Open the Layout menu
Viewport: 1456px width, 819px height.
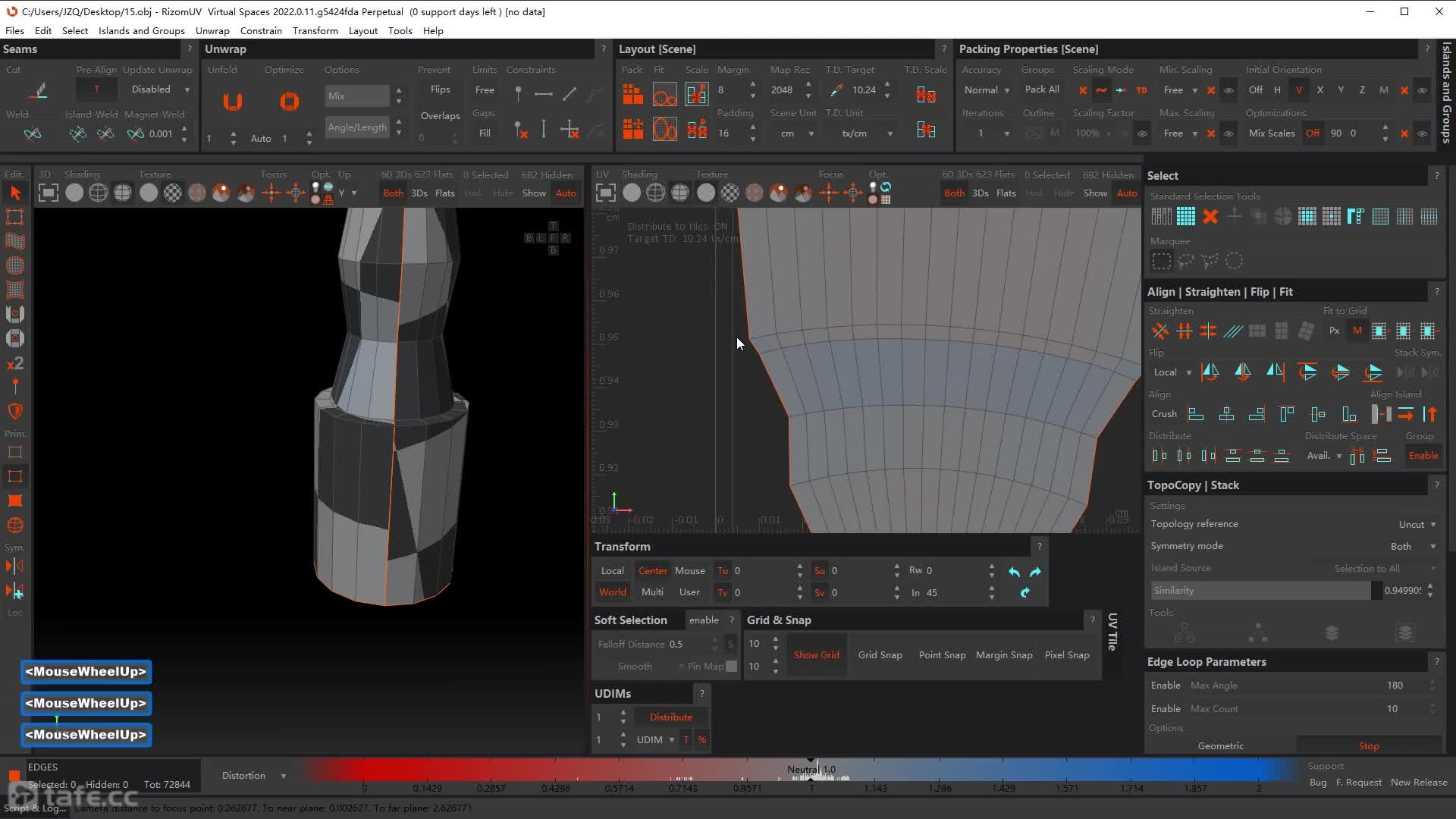click(362, 31)
